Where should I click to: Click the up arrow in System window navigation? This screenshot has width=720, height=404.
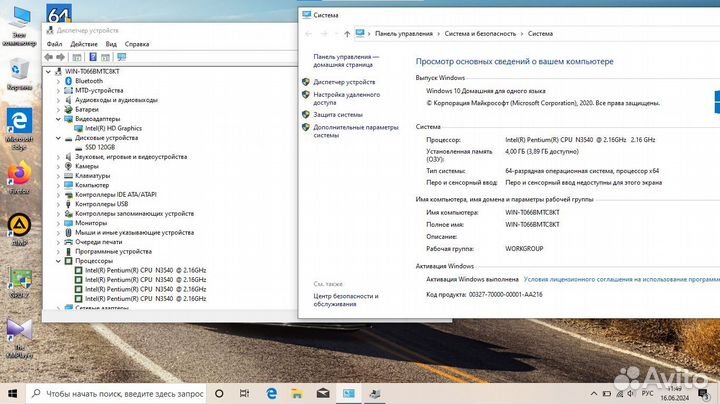(347, 34)
